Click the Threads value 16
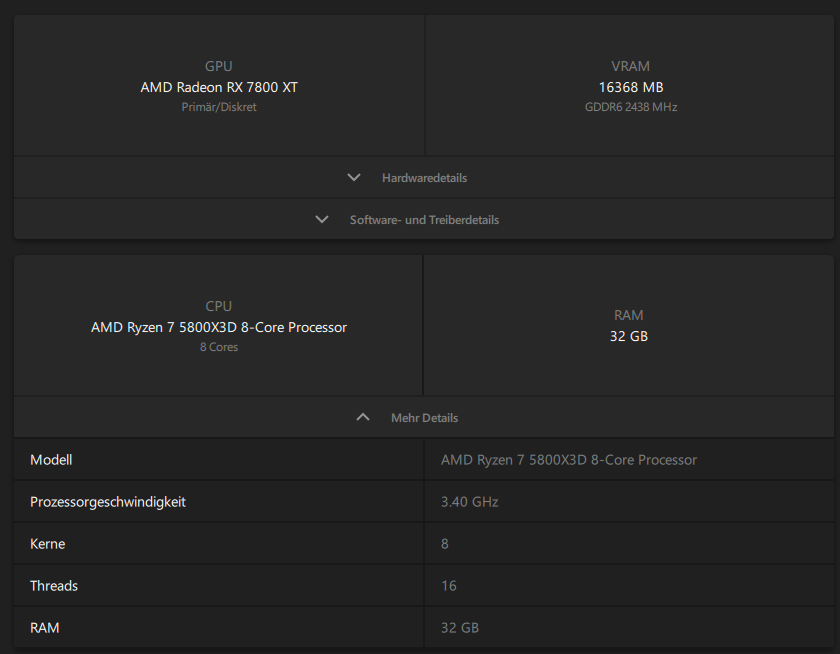Viewport: 840px width, 654px height. point(448,585)
